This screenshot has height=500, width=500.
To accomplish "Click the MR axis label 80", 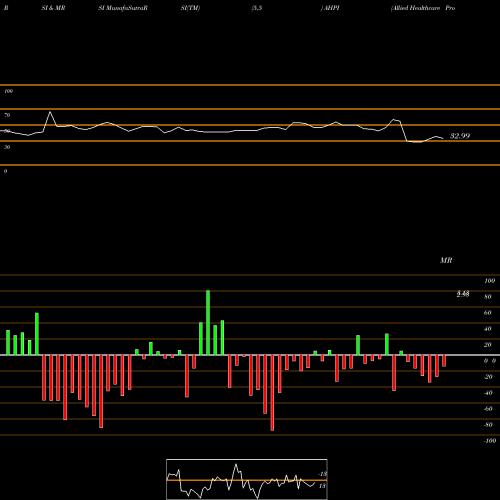I will pos(488,297).
